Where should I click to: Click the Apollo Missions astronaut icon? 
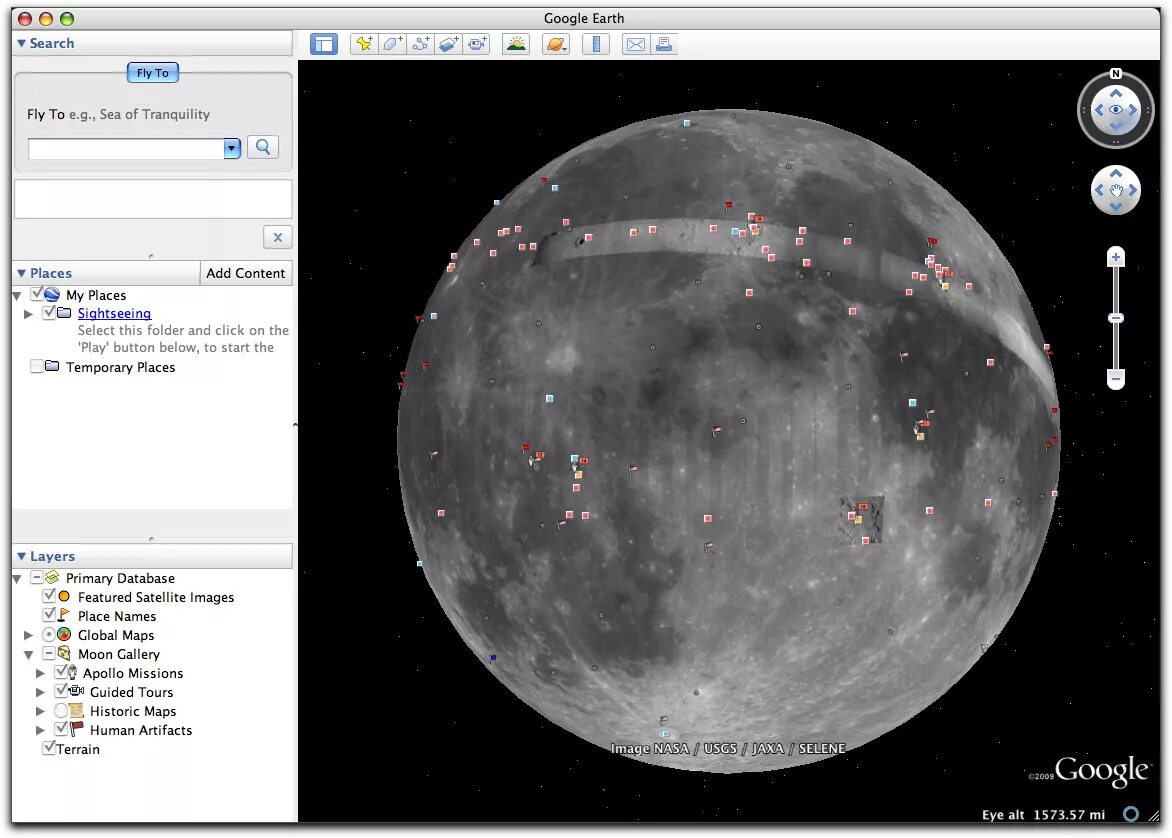72,672
